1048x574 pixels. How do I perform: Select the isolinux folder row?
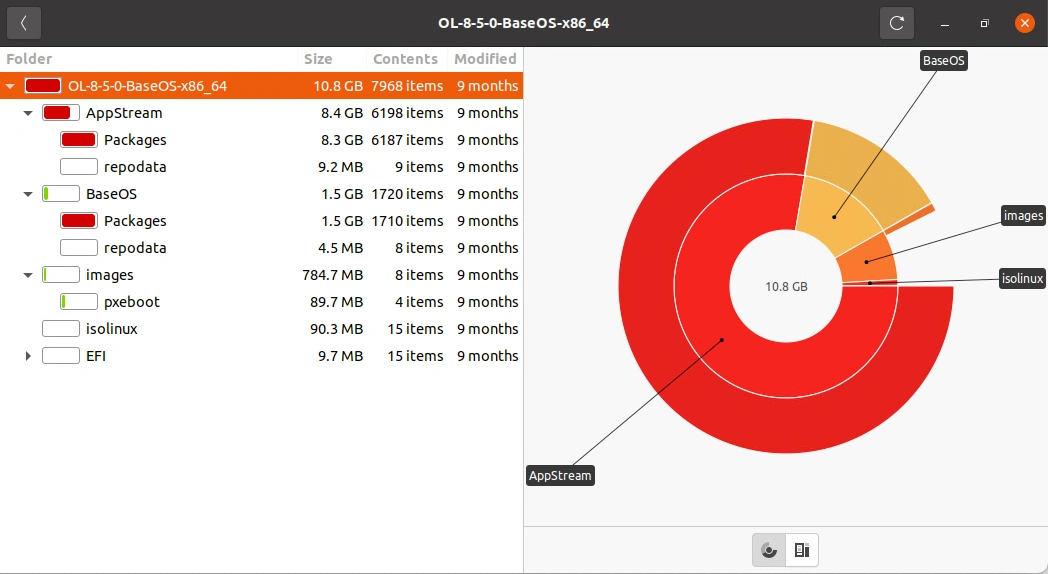(x=261, y=329)
